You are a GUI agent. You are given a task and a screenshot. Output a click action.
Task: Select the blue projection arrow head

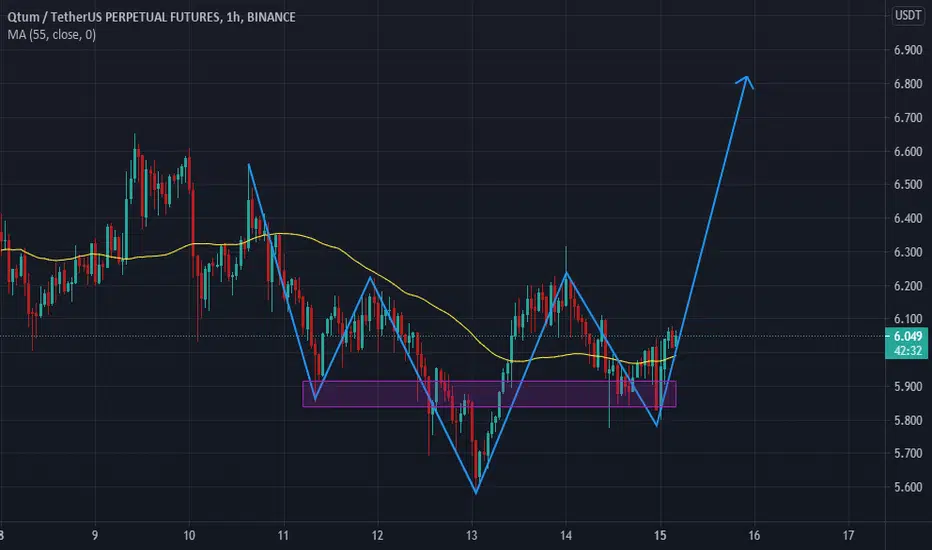[x=746, y=82]
